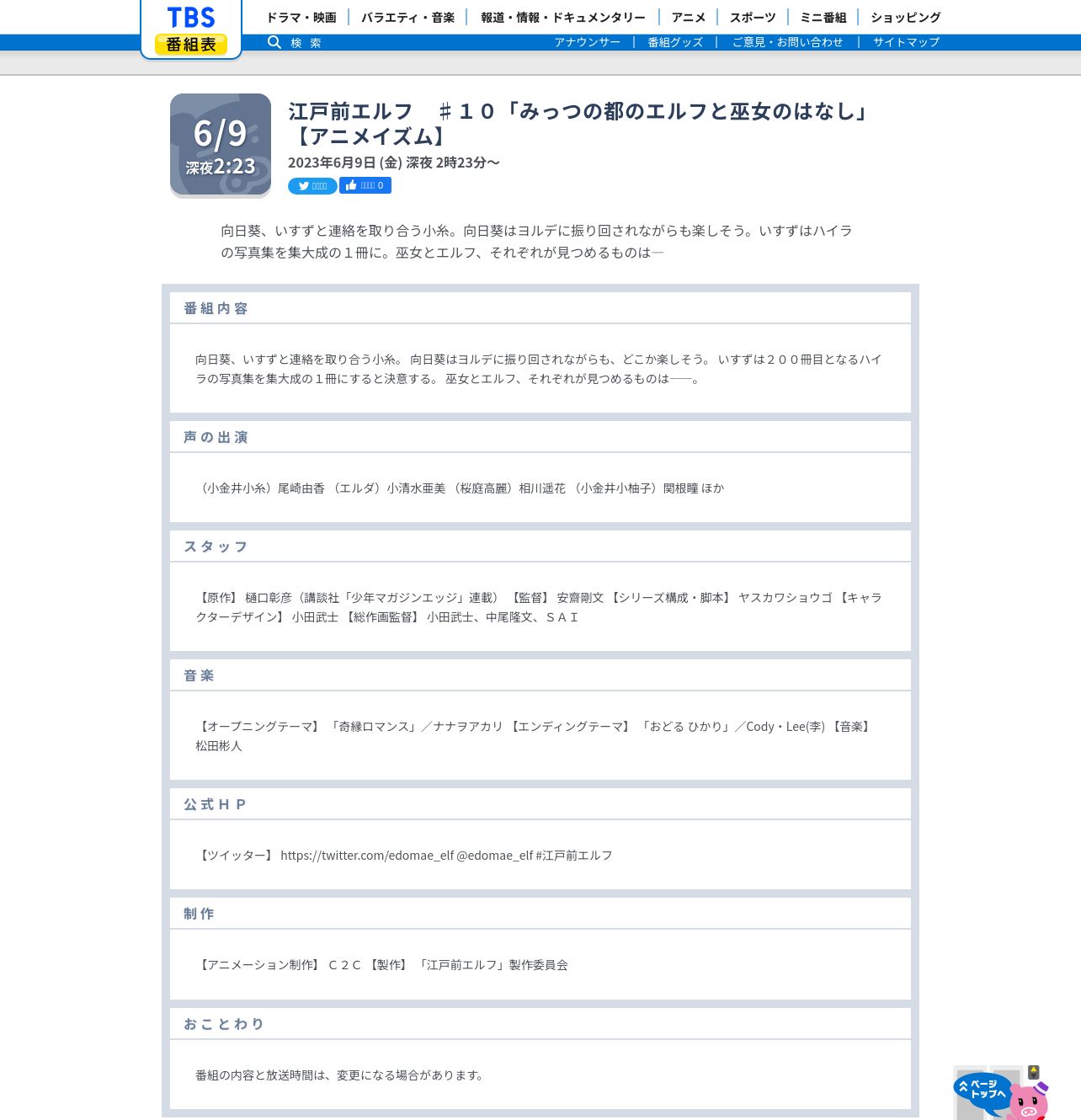Click the cast line starting （小金井小糸）尾崎由香
Viewport: 1081px width, 1120px height.
tap(460, 488)
